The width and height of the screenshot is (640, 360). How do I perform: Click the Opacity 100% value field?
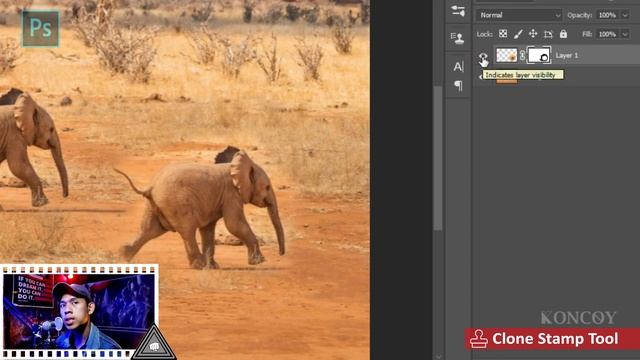coord(607,15)
